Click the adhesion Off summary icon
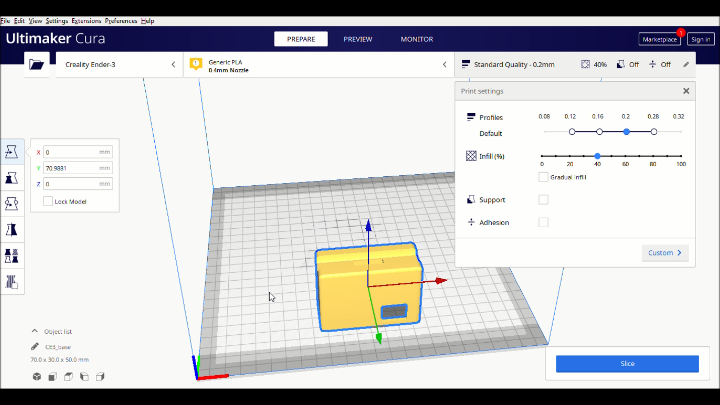The image size is (720, 405). 652,64
